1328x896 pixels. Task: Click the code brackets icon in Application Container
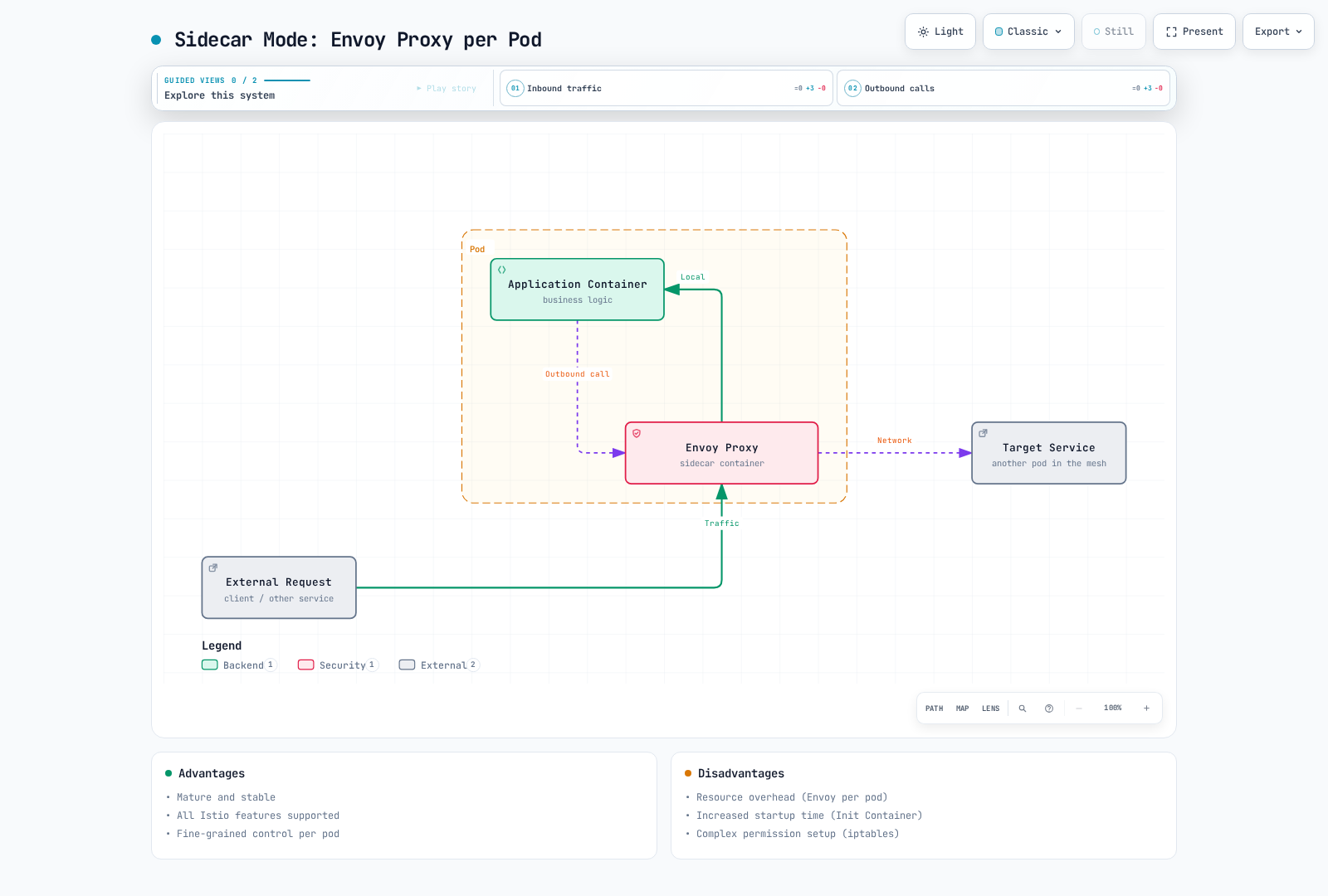click(502, 270)
